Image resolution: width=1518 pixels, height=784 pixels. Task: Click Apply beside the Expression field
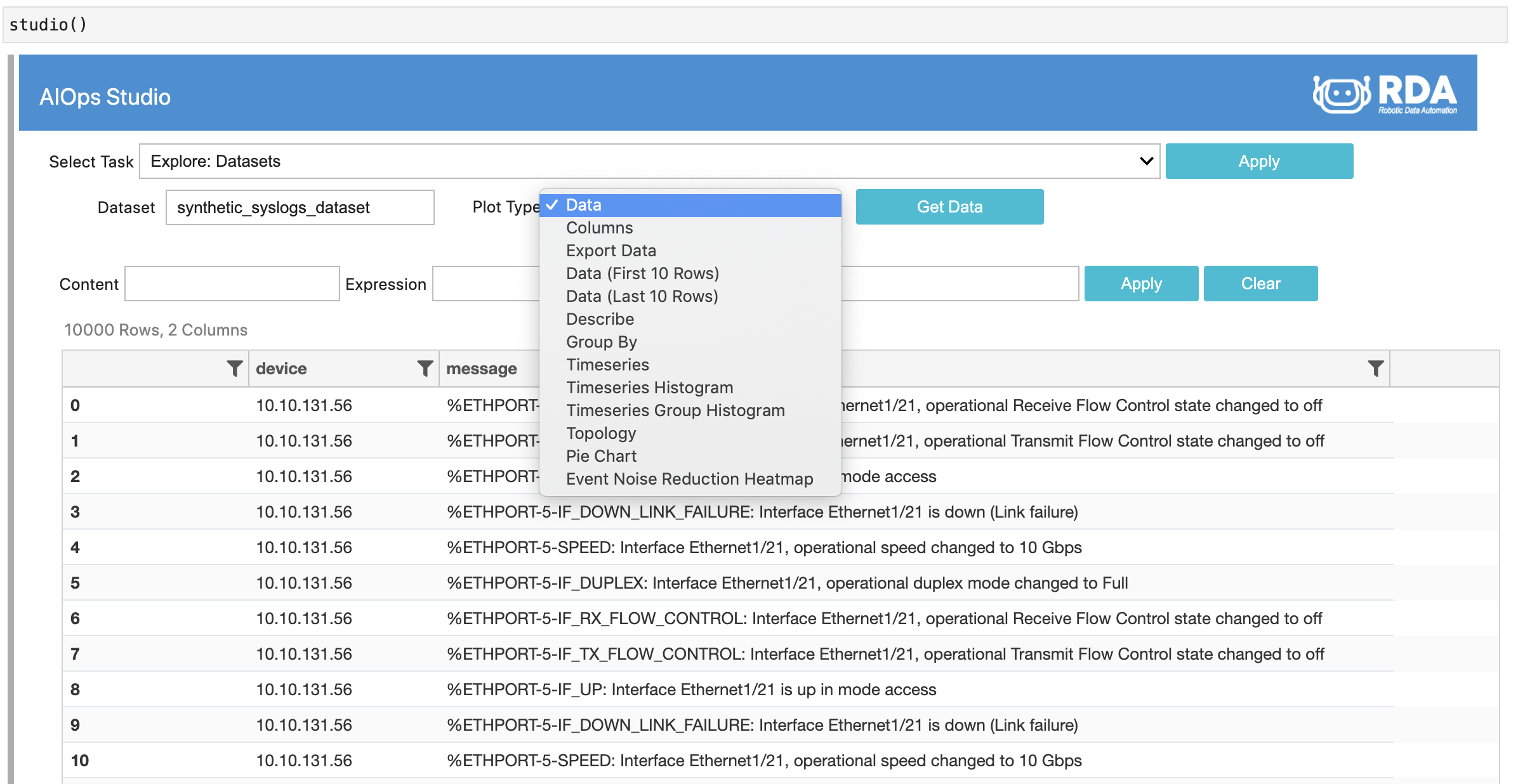click(x=1140, y=284)
